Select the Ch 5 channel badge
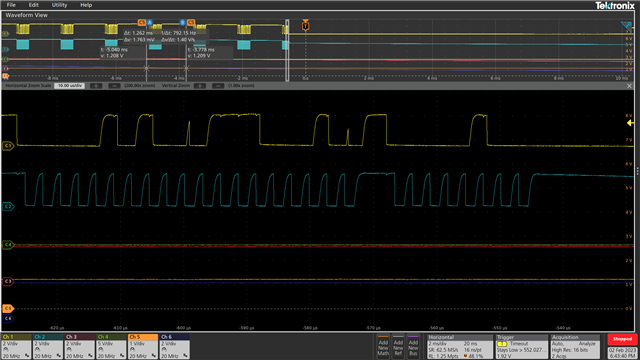Viewport: 640px width, 360px height. click(x=142, y=347)
